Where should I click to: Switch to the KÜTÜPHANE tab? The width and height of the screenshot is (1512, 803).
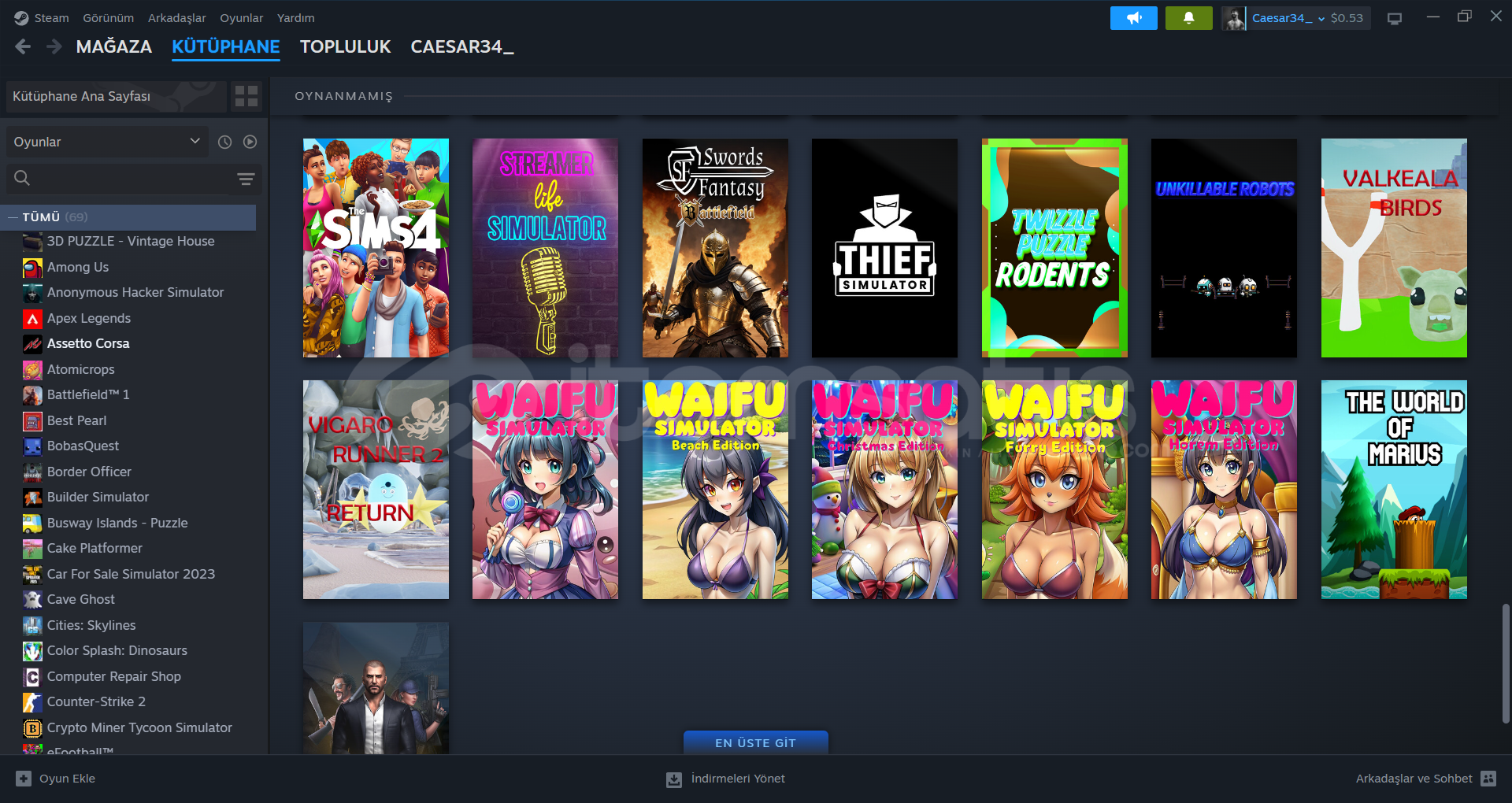pos(226,47)
